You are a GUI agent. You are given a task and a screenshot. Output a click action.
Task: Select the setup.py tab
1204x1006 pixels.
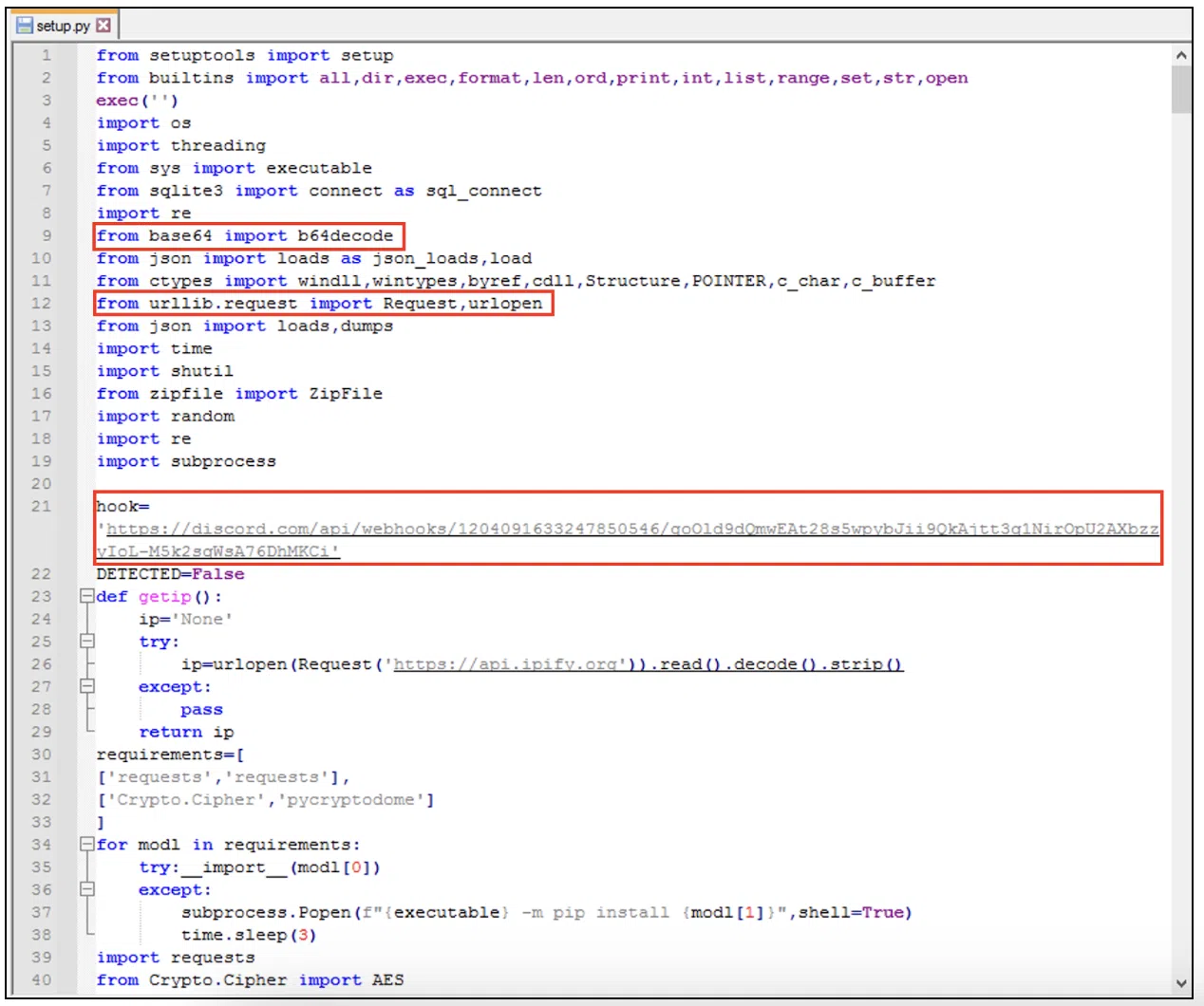pyautogui.click(x=65, y=26)
